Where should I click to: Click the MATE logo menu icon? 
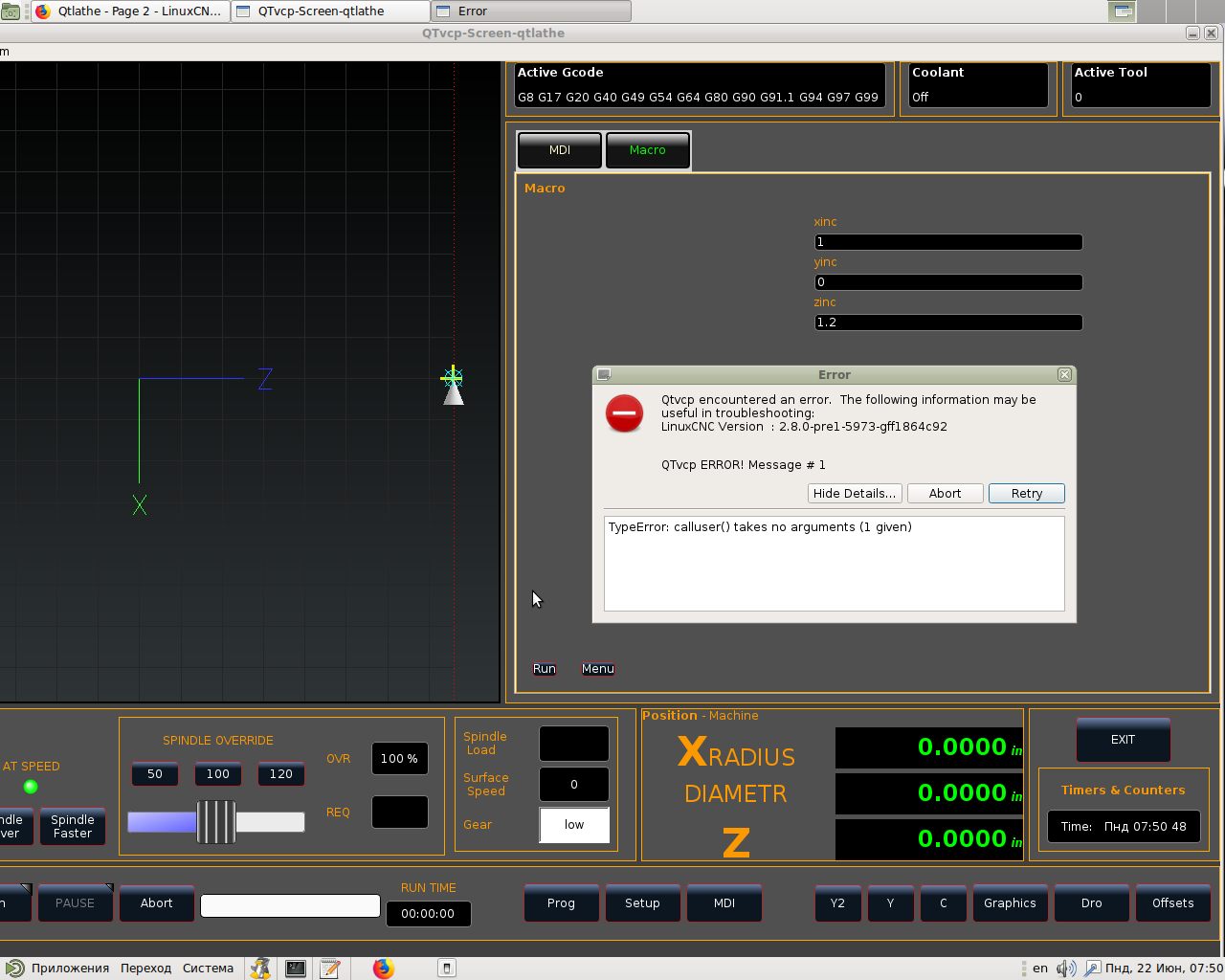[x=15, y=969]
